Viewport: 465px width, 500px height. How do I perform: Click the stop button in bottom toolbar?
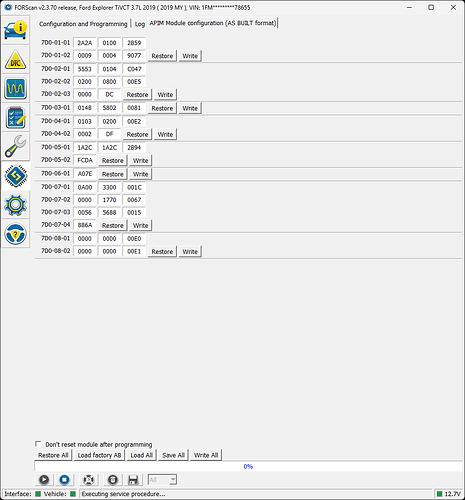point(64,480)
